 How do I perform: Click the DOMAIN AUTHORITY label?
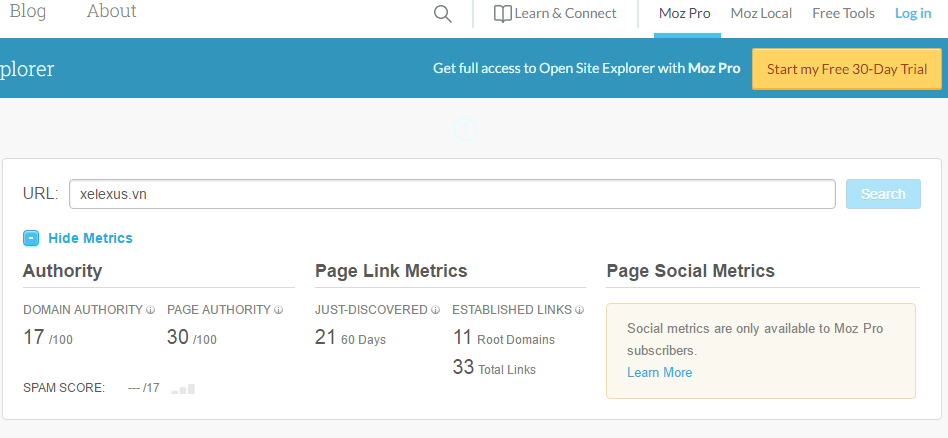[x=83, y=310]
